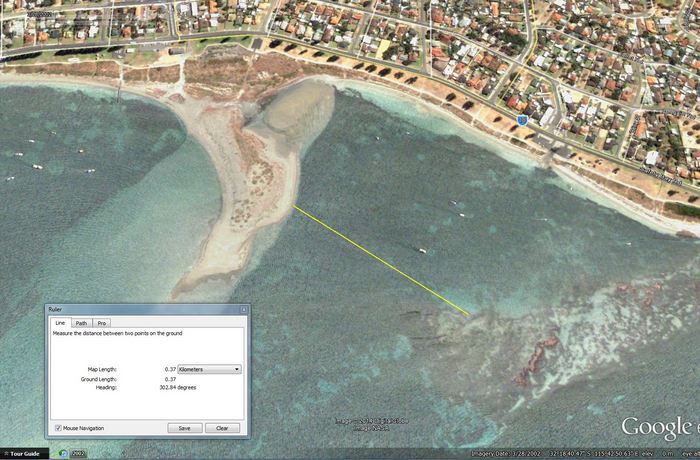The height and width of the screenshot is (460, 700).
Task: Click the blue route shield on road
Action: point(522,120)
